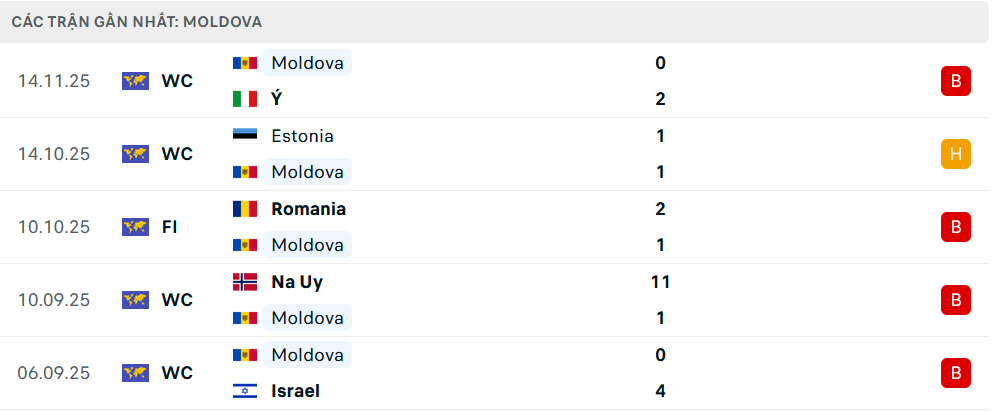Screen dimensions: 992x412
Task: Click the 14.10.25 match date
Action: [54, 154]
